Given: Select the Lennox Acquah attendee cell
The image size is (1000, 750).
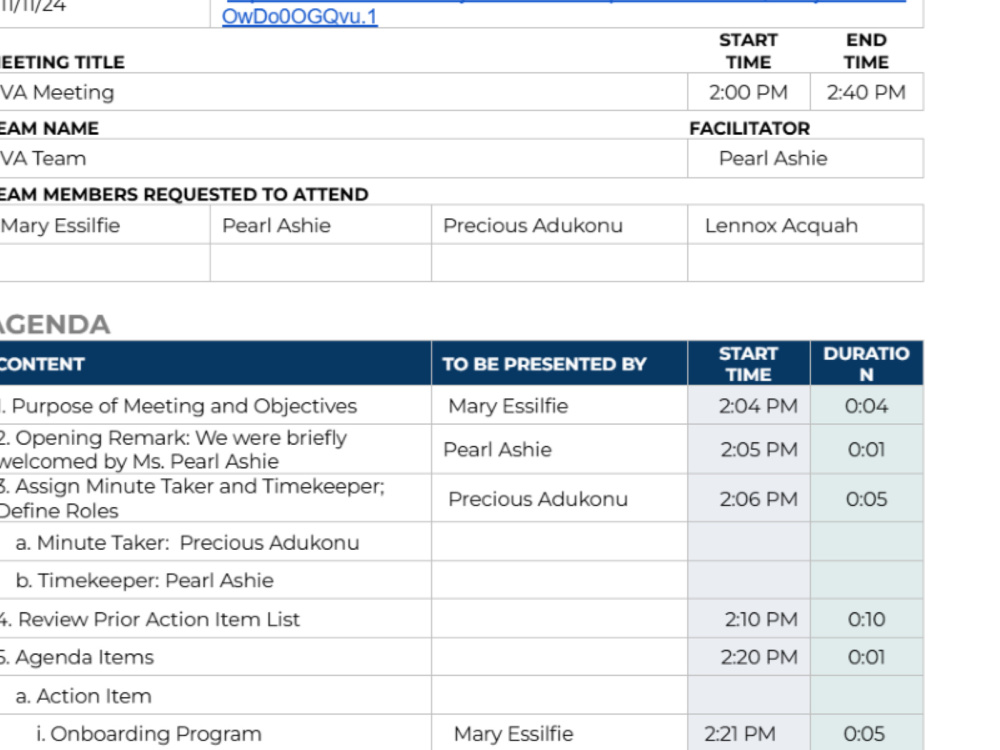Looking at the screenshot, I should (805, 225).
